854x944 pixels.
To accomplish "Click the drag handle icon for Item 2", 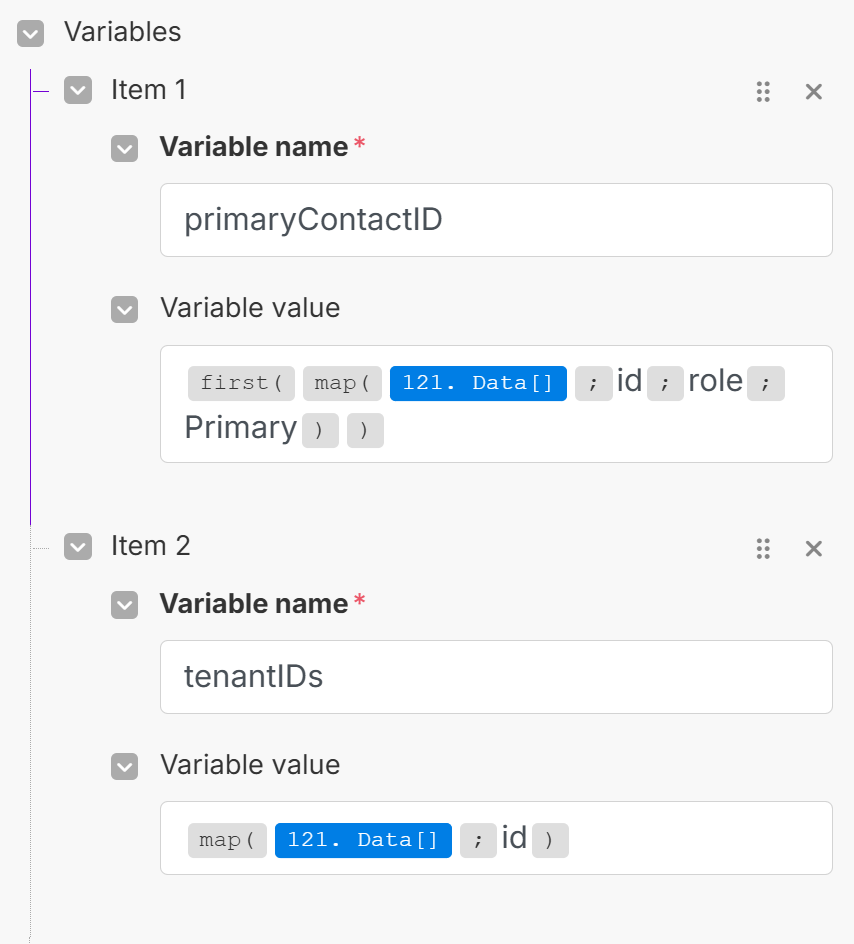I will 763,548.
